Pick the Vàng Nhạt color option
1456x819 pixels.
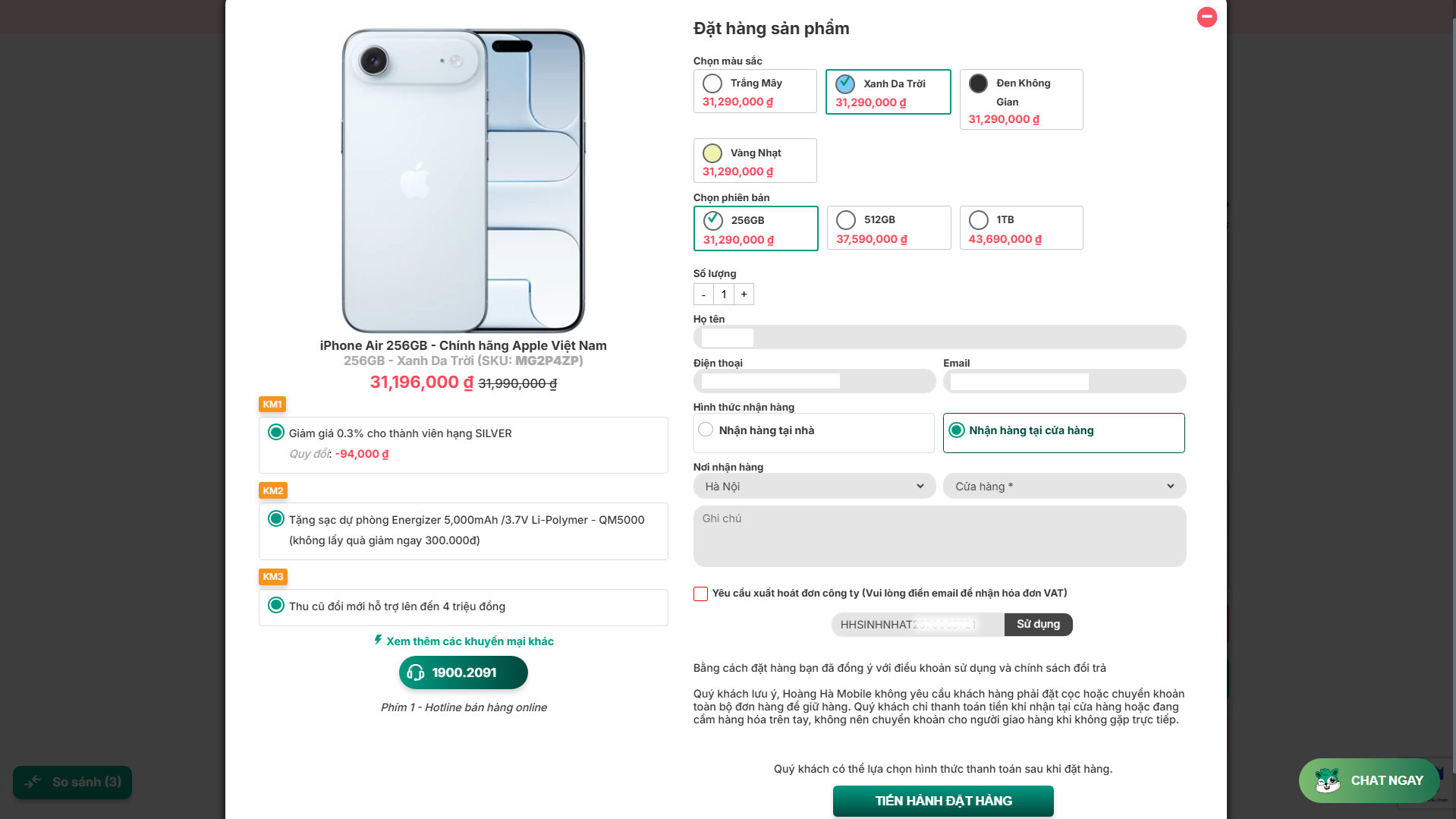tap(712, 153)
